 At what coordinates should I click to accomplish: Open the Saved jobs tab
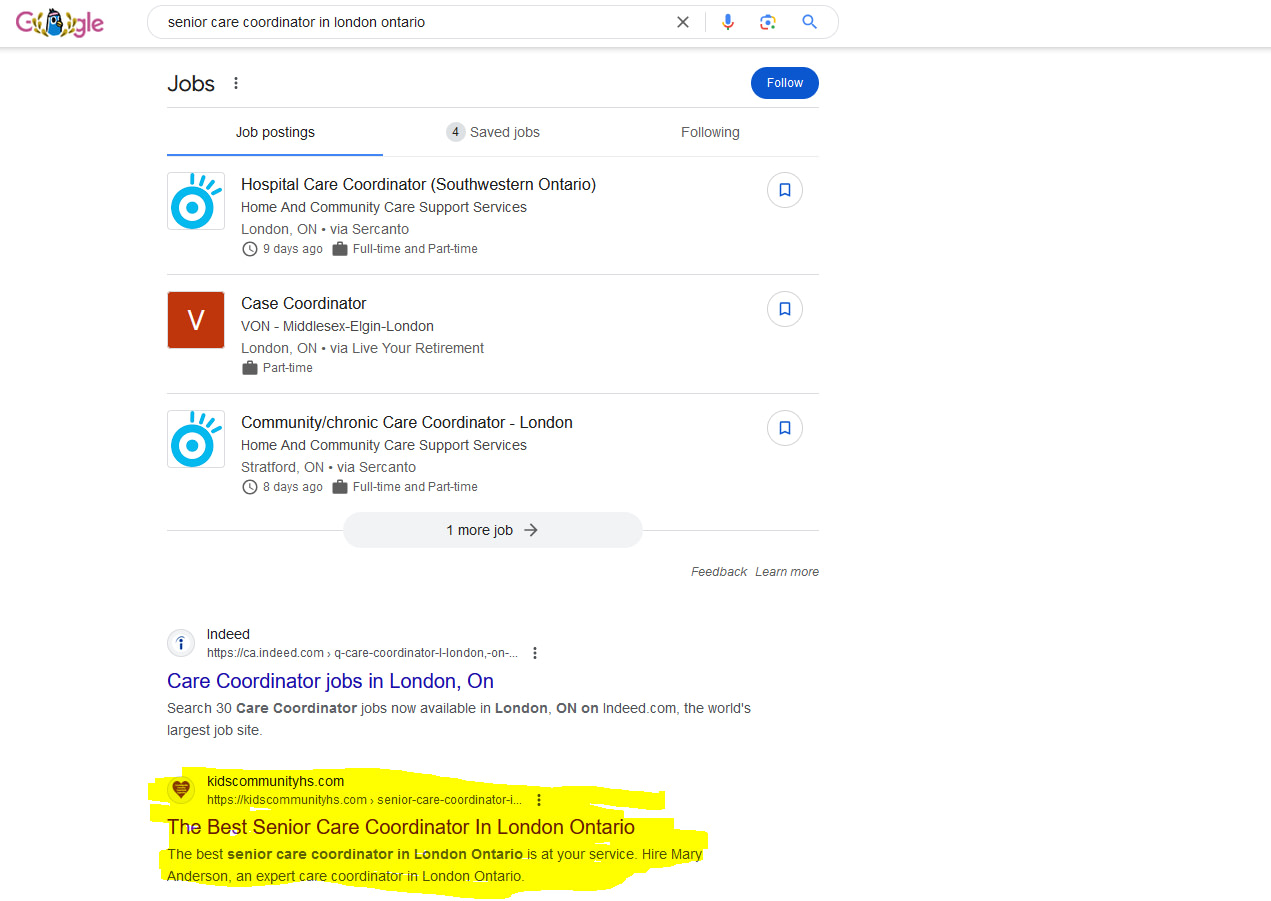(493, 132)
